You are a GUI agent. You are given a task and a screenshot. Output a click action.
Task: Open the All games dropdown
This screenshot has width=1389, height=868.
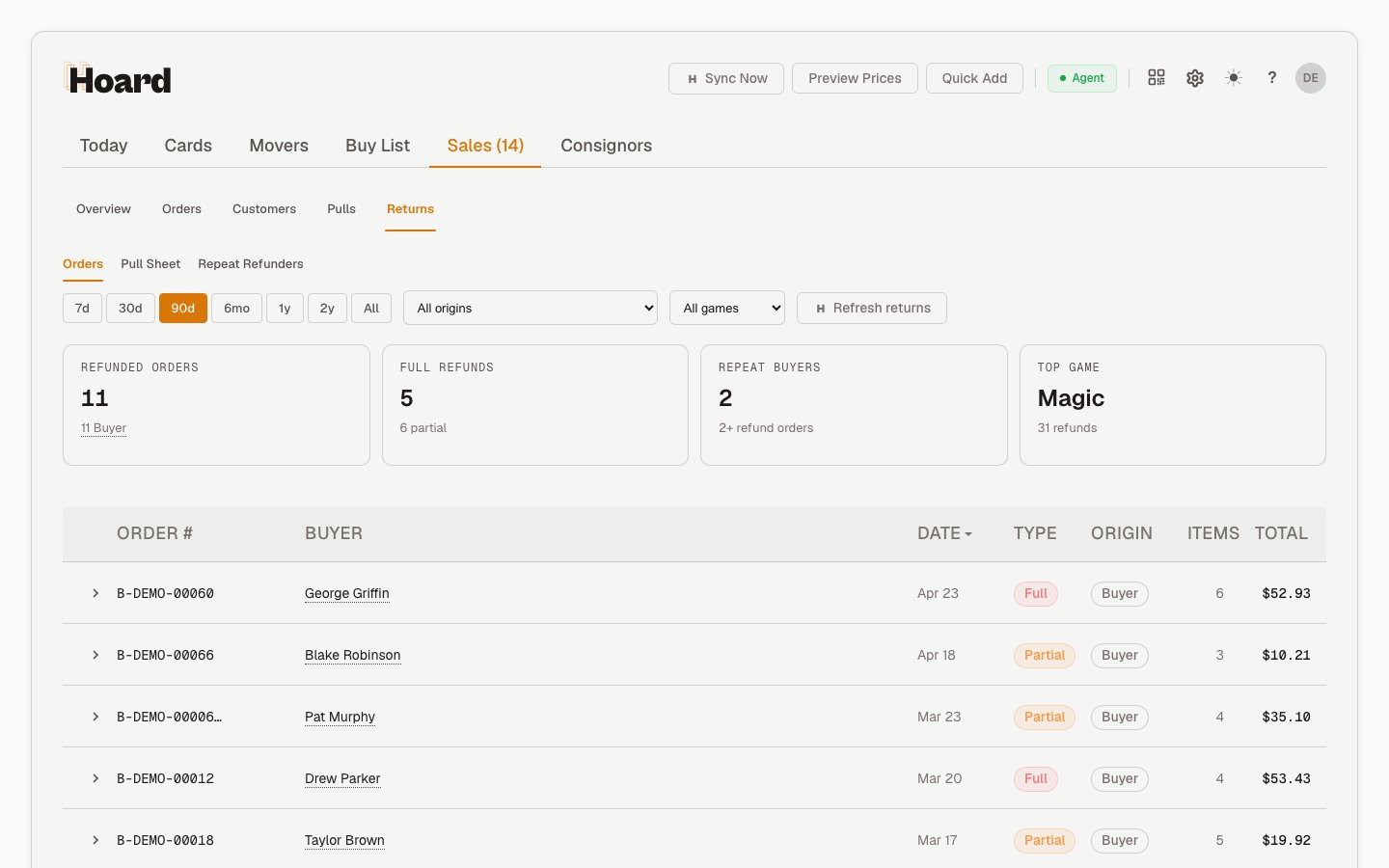pos(727,308)
